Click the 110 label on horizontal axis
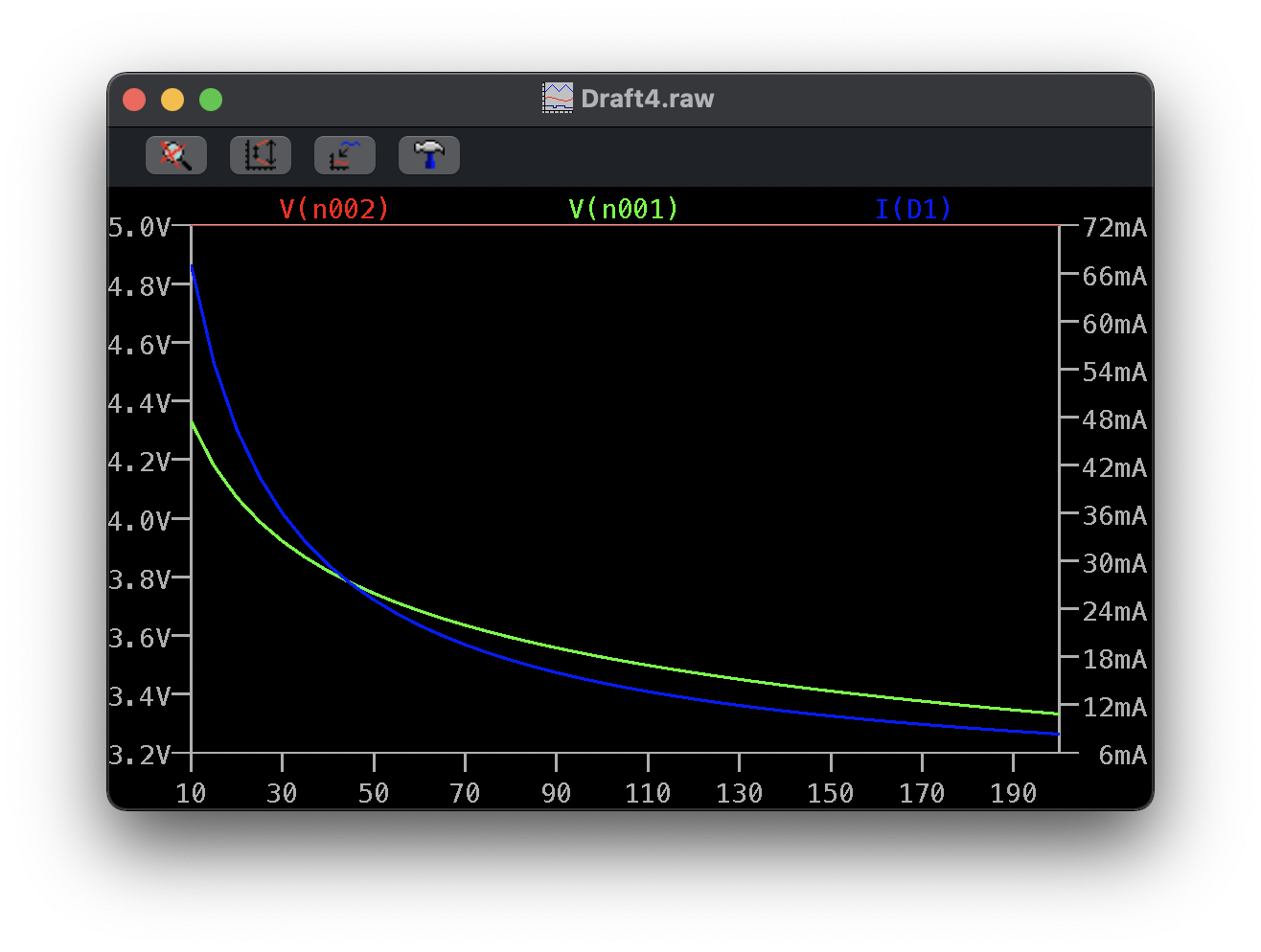This screenshot has height=952, width=1261. coord(648,794)
